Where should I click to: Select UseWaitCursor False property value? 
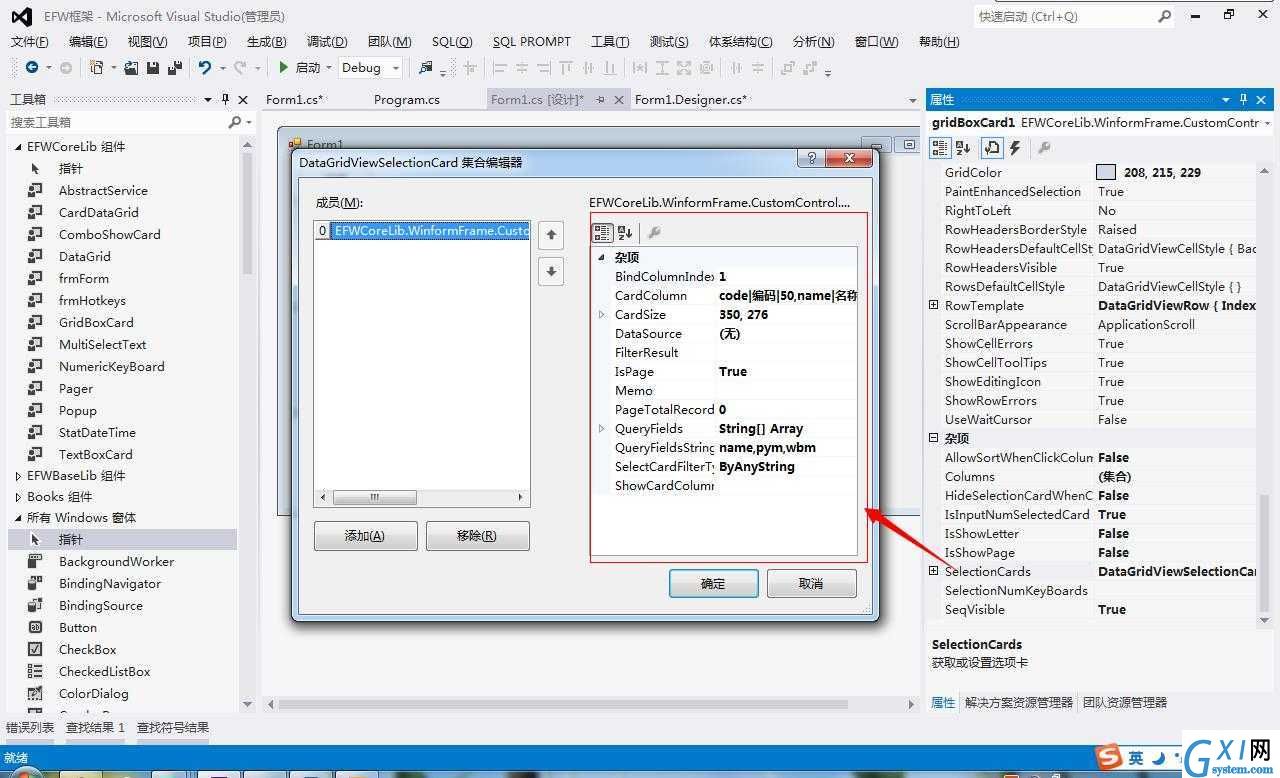pos(1112,419)
